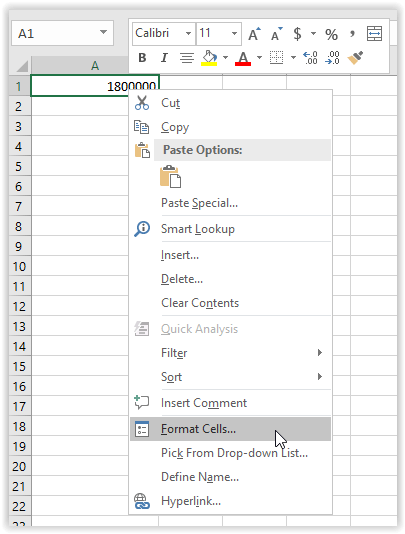Click the Insert Comment speech bubble icon
The image size is (405, 534).
[142, 402]
